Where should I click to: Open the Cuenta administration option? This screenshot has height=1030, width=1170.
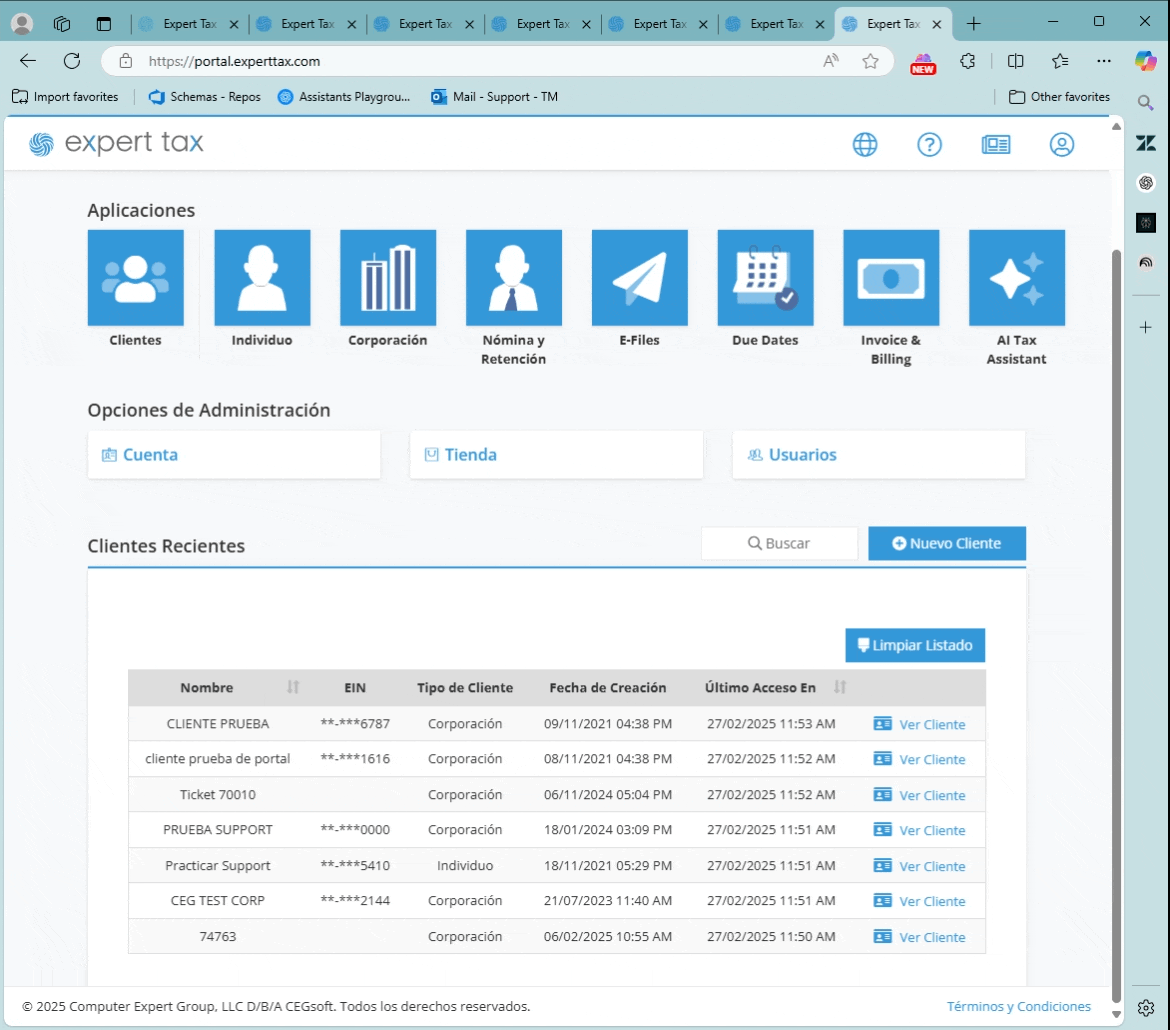234,455
